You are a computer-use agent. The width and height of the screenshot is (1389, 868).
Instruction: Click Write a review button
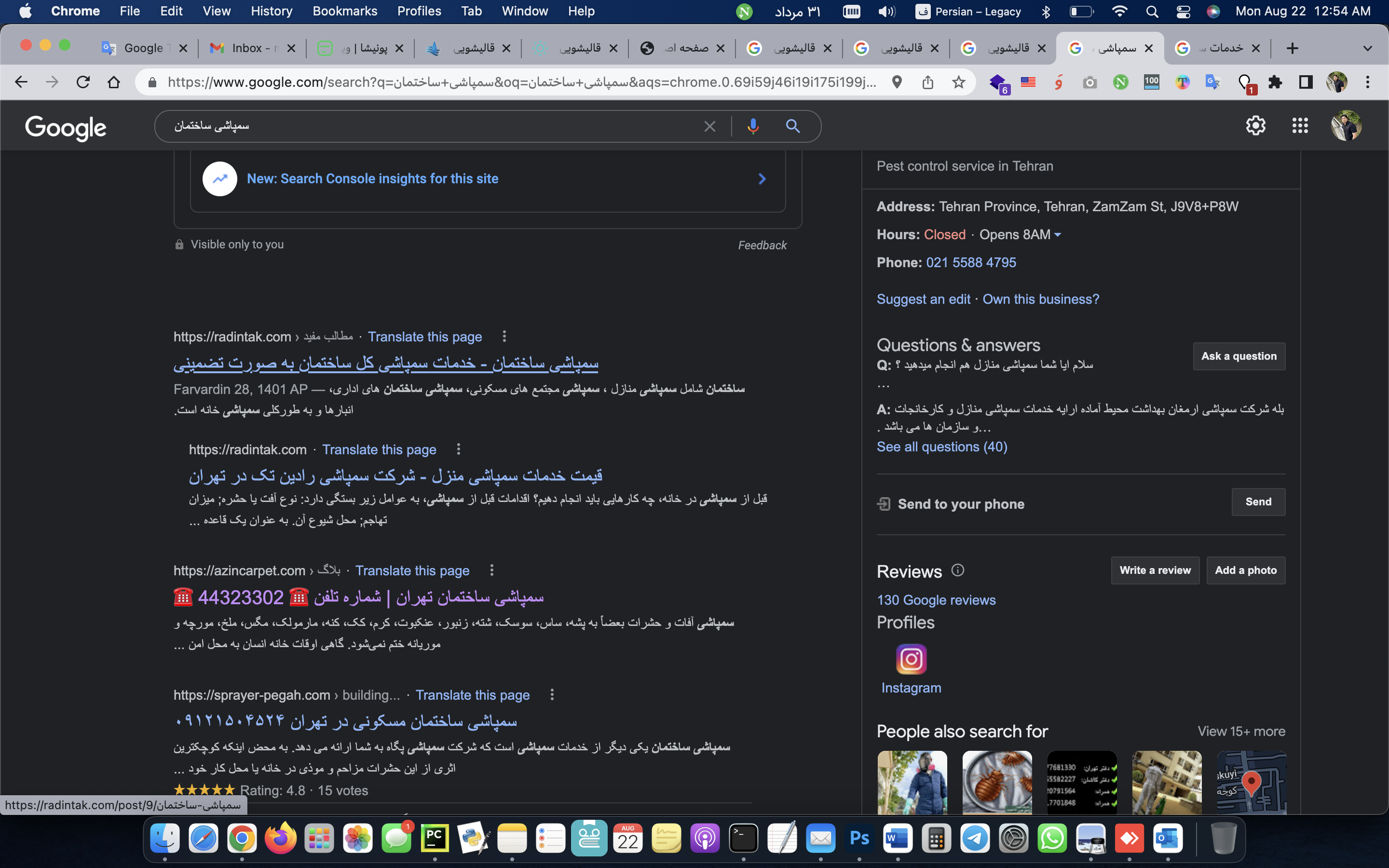coord(1155,570)
